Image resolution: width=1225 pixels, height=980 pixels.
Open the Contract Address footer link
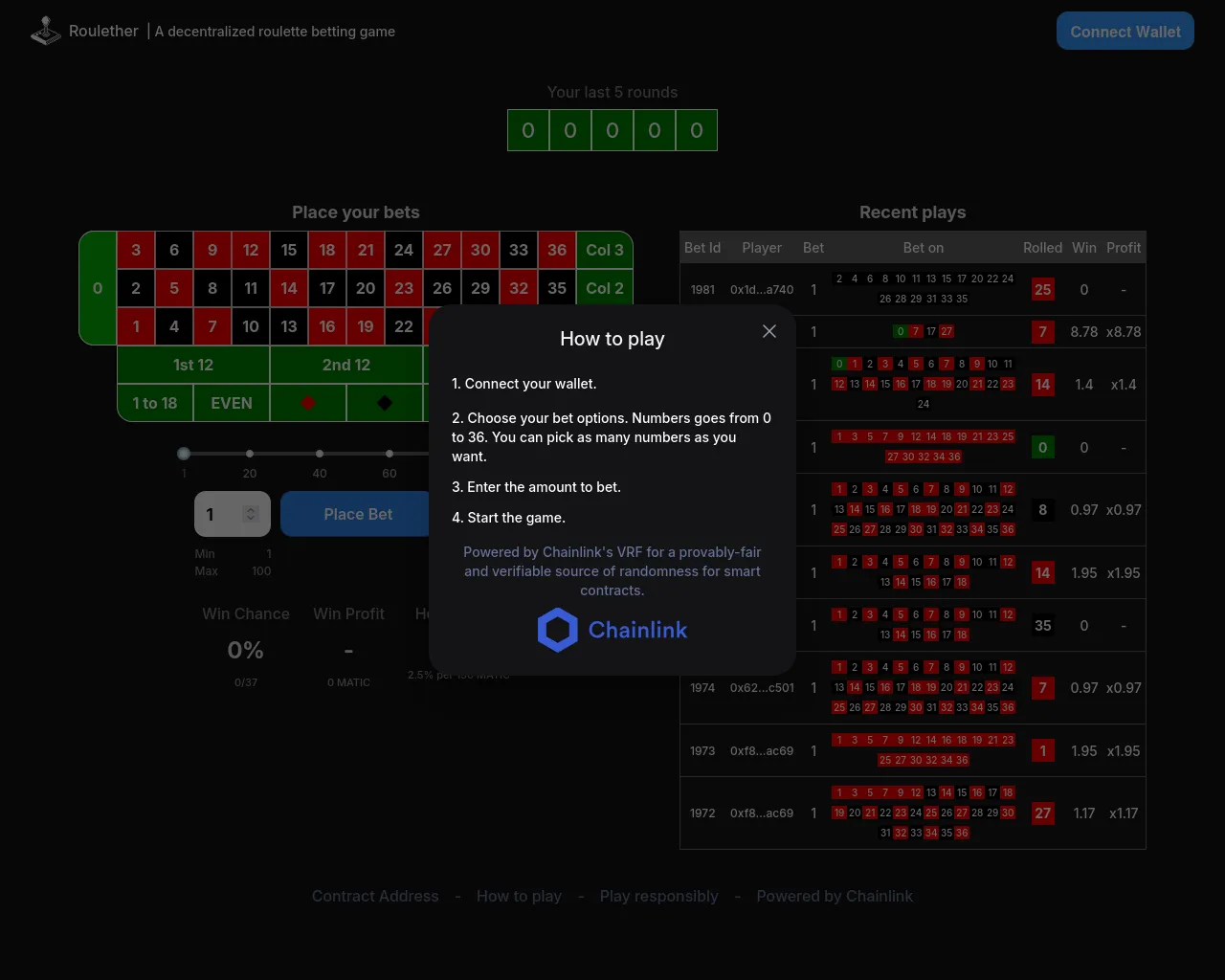375,896
